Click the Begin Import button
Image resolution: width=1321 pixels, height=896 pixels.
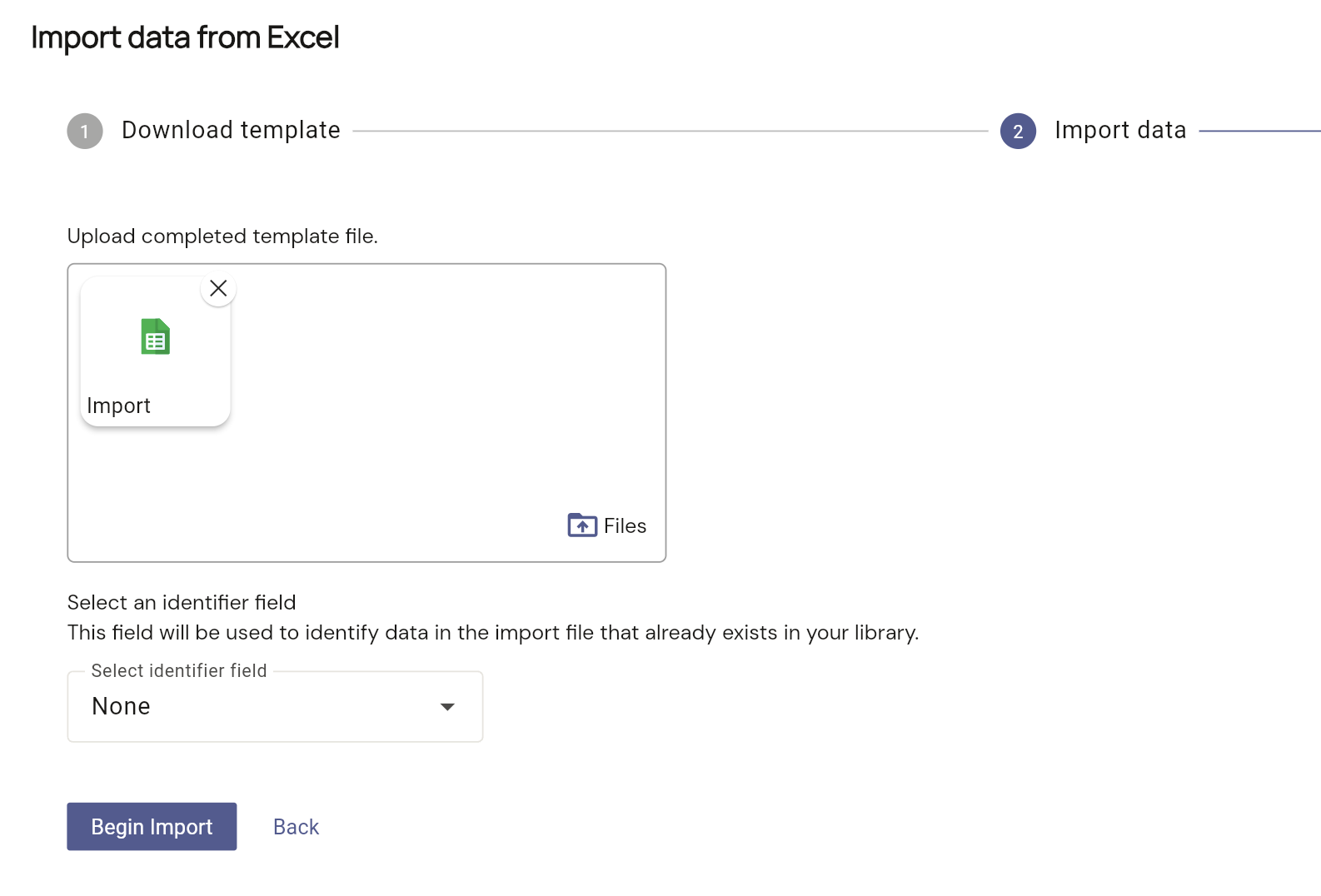(152, 827)
